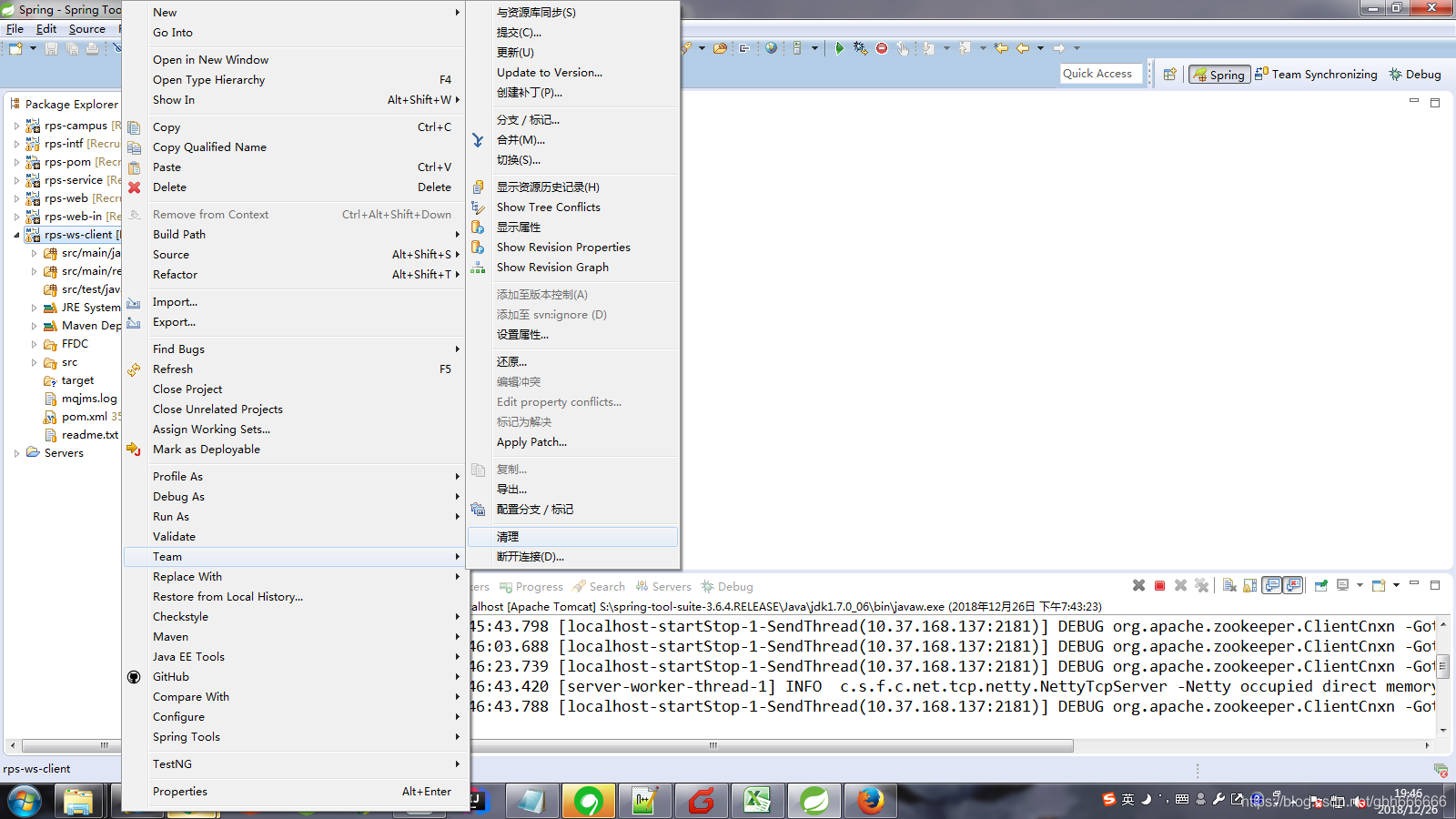Click the Back arrow navigation icon in toolbar
The height and width of the screenshot is (819, 1456).
pos(1023,48)
